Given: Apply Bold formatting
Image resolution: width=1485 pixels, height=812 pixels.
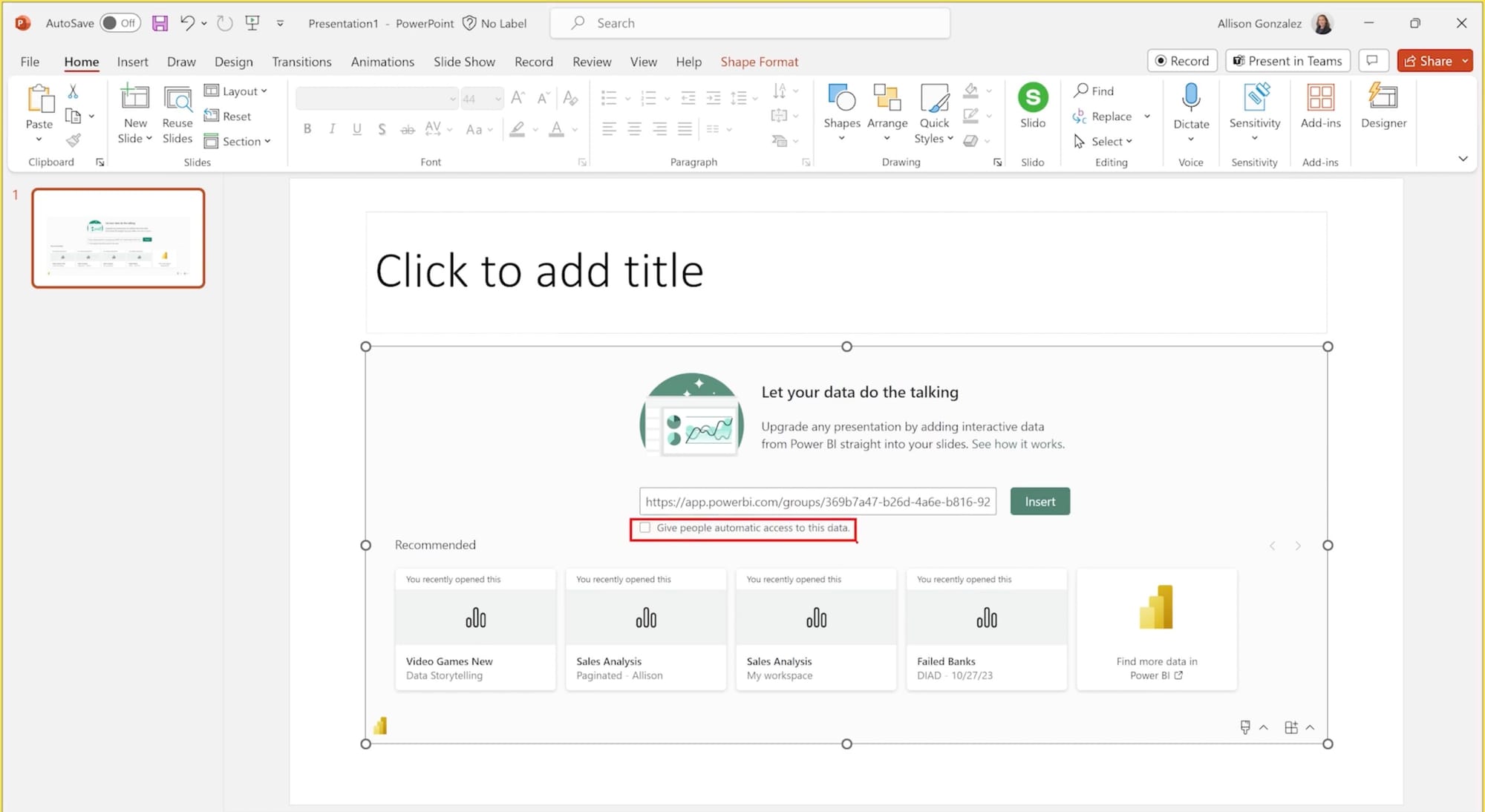Looking at the screenshot, I should pyautogui.click(x=307, y=129).
